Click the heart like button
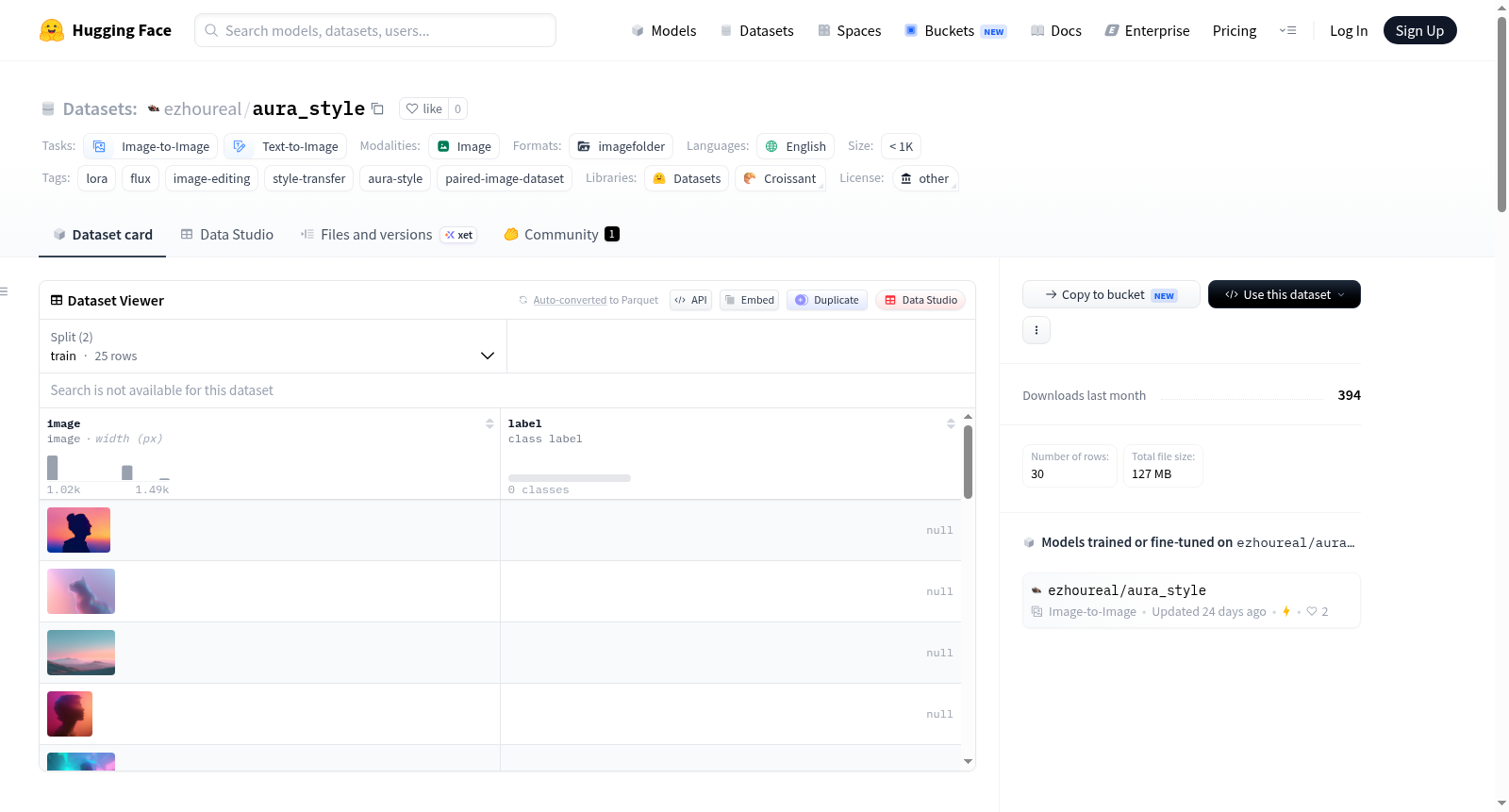Screen dimensions: 1509x812 tap(423, 108)
